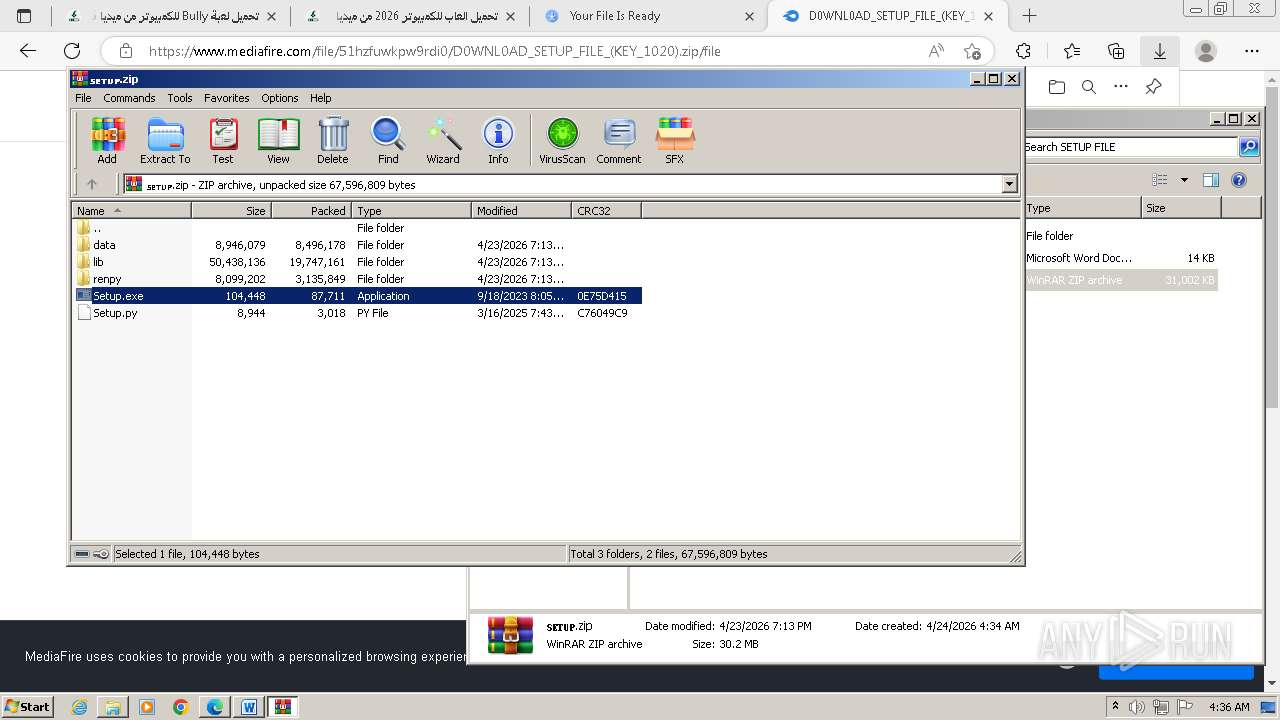Image resolution: width=1280 pixels, height=720 pixels.
Task: Toggle the Explorer preview pane icon
Action: [x=1211, y=180]
